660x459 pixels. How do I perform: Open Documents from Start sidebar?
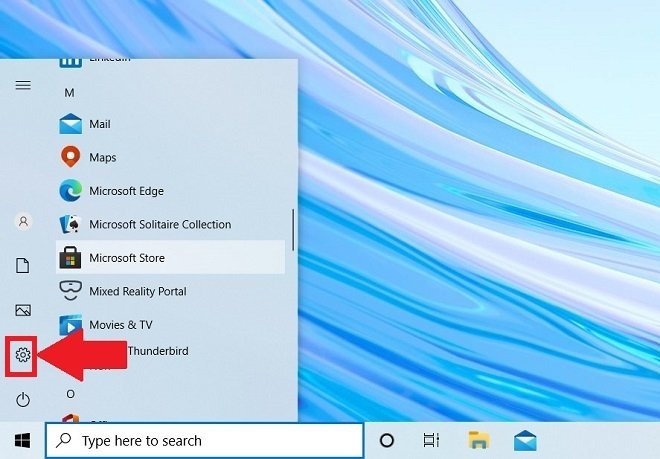pyautogui.click(x=23, y=266)
